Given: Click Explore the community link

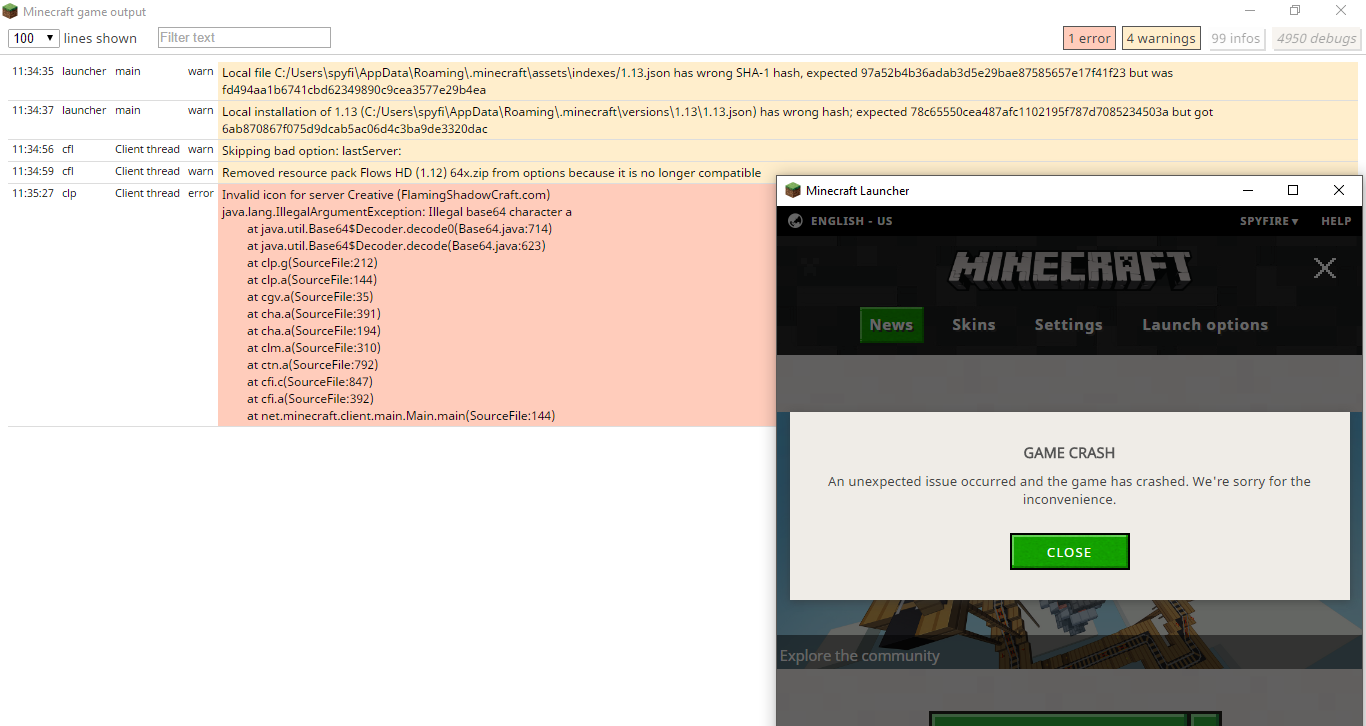Looking at the screenshot, I should pos(860,656).
